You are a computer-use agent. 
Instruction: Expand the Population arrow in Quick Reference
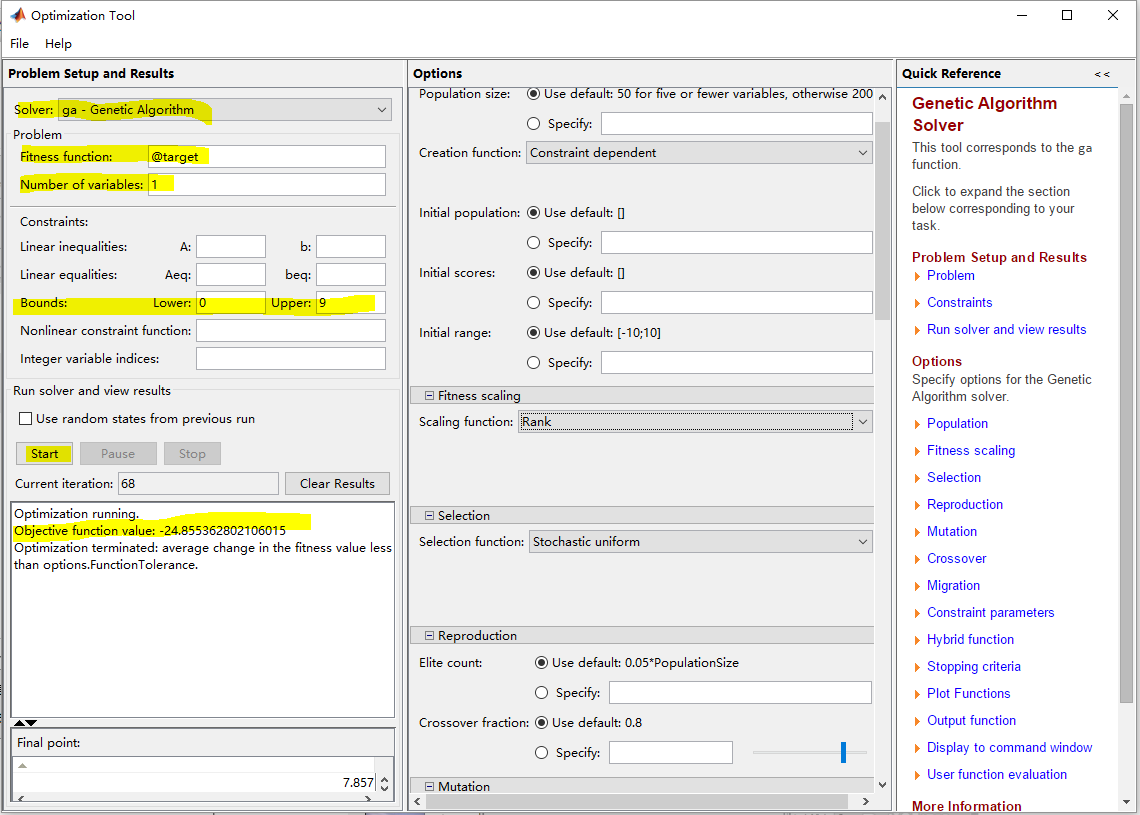[917, 424]
